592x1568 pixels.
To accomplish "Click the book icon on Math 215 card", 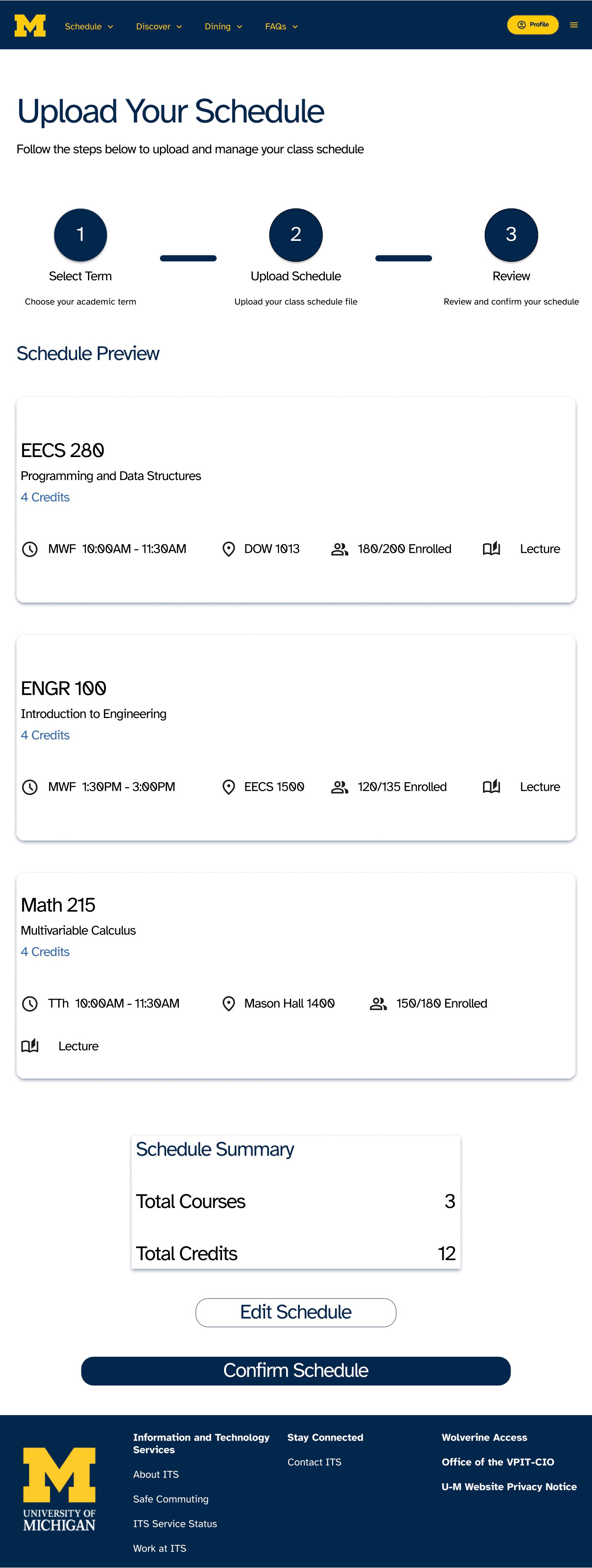I will coord(30,1046).
